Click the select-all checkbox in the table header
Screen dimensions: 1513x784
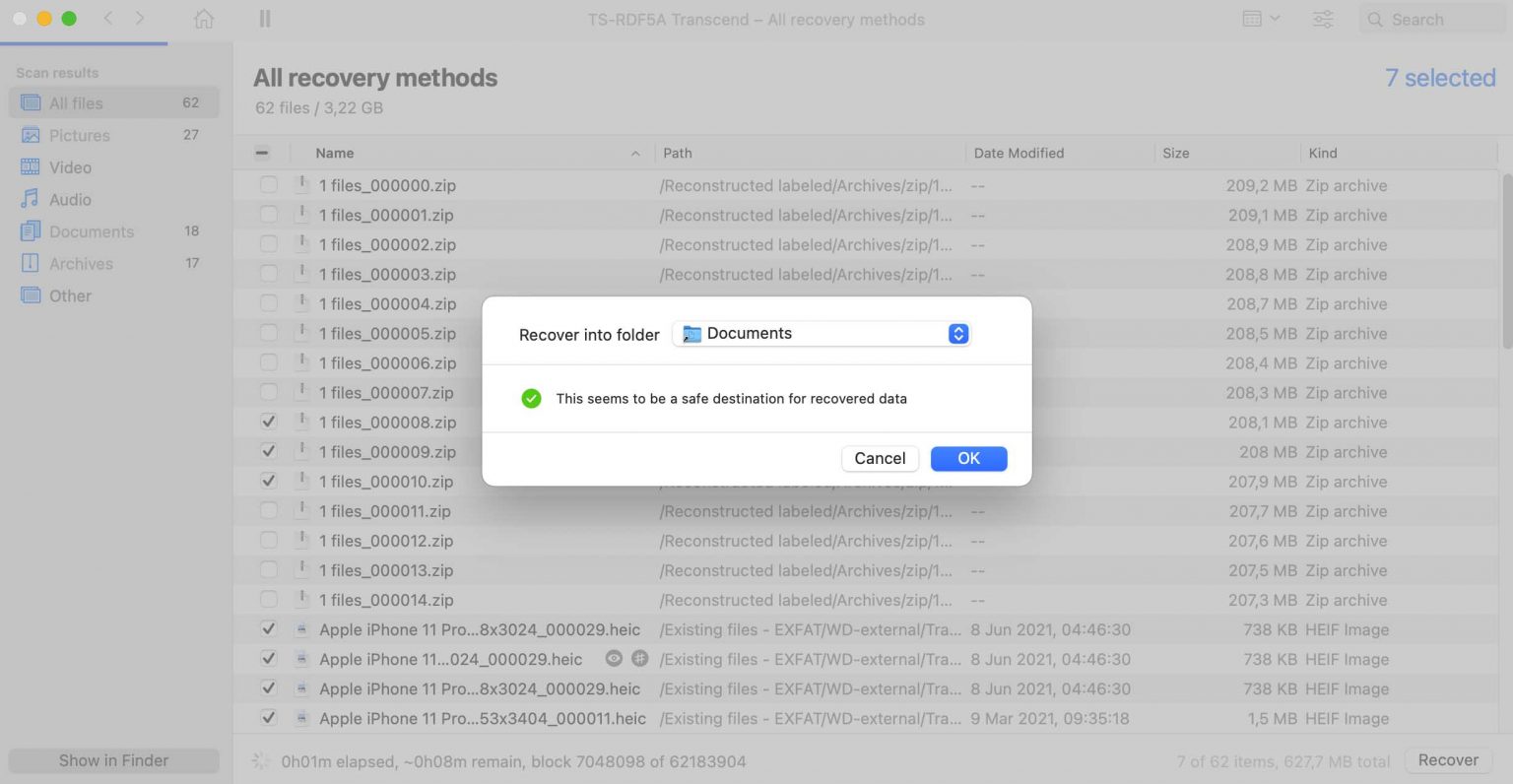263,153
